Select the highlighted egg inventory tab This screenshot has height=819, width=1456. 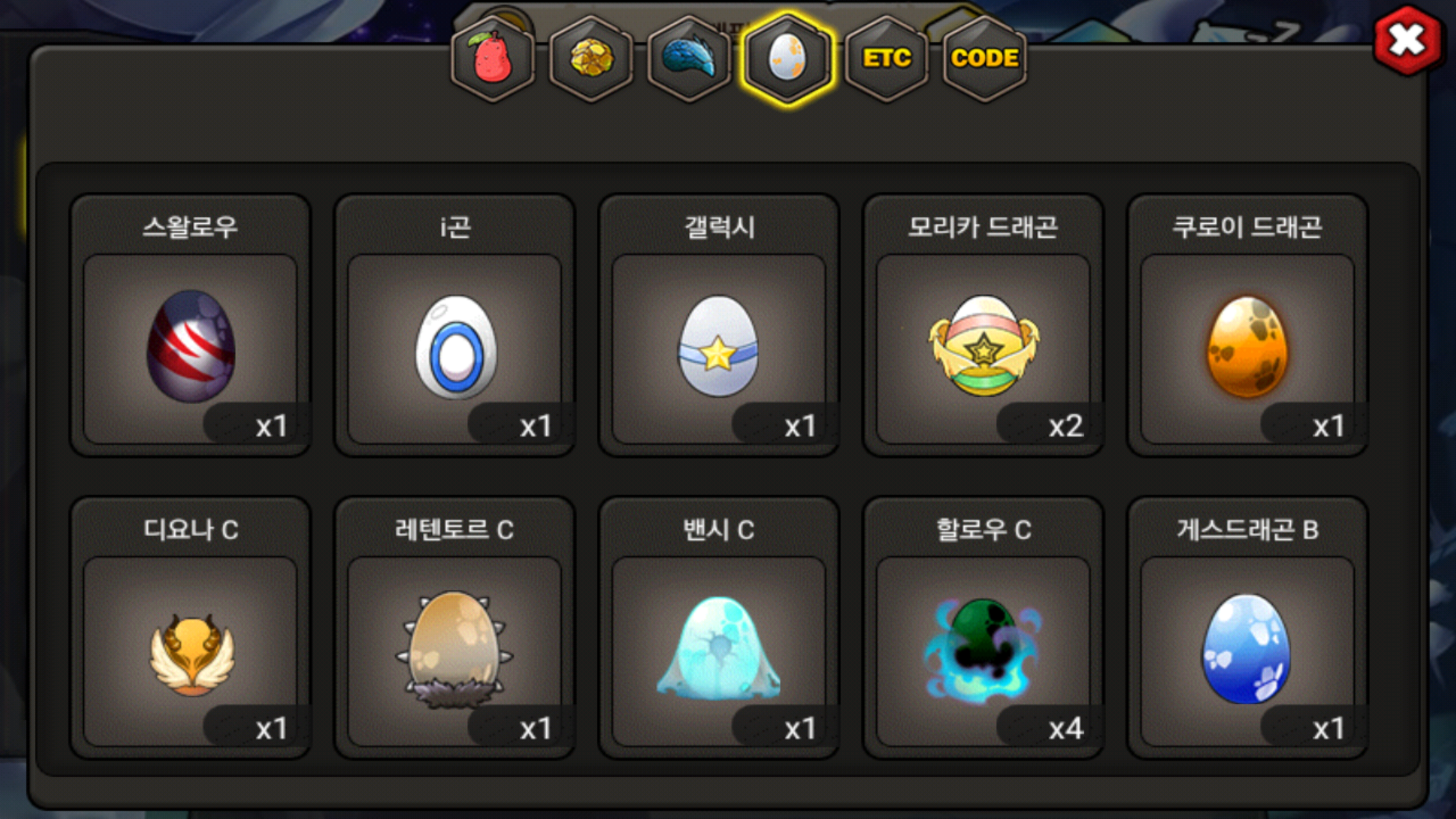tap(788, 58)
